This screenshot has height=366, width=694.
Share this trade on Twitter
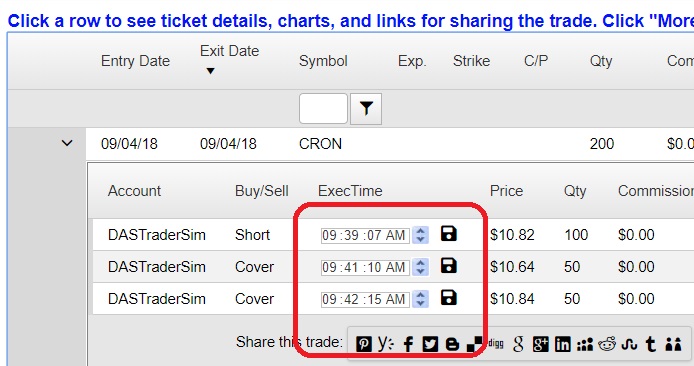pyautogui.click(x=430, y=344)
